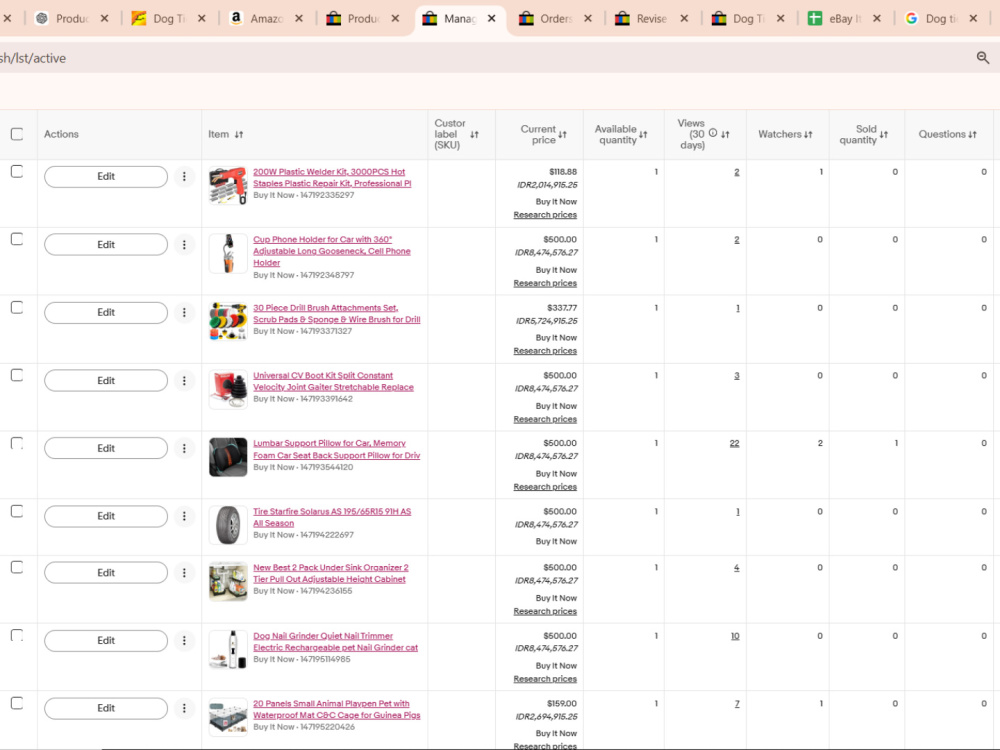Open Research prices for Plastic Welder Kit

(545, 215)
